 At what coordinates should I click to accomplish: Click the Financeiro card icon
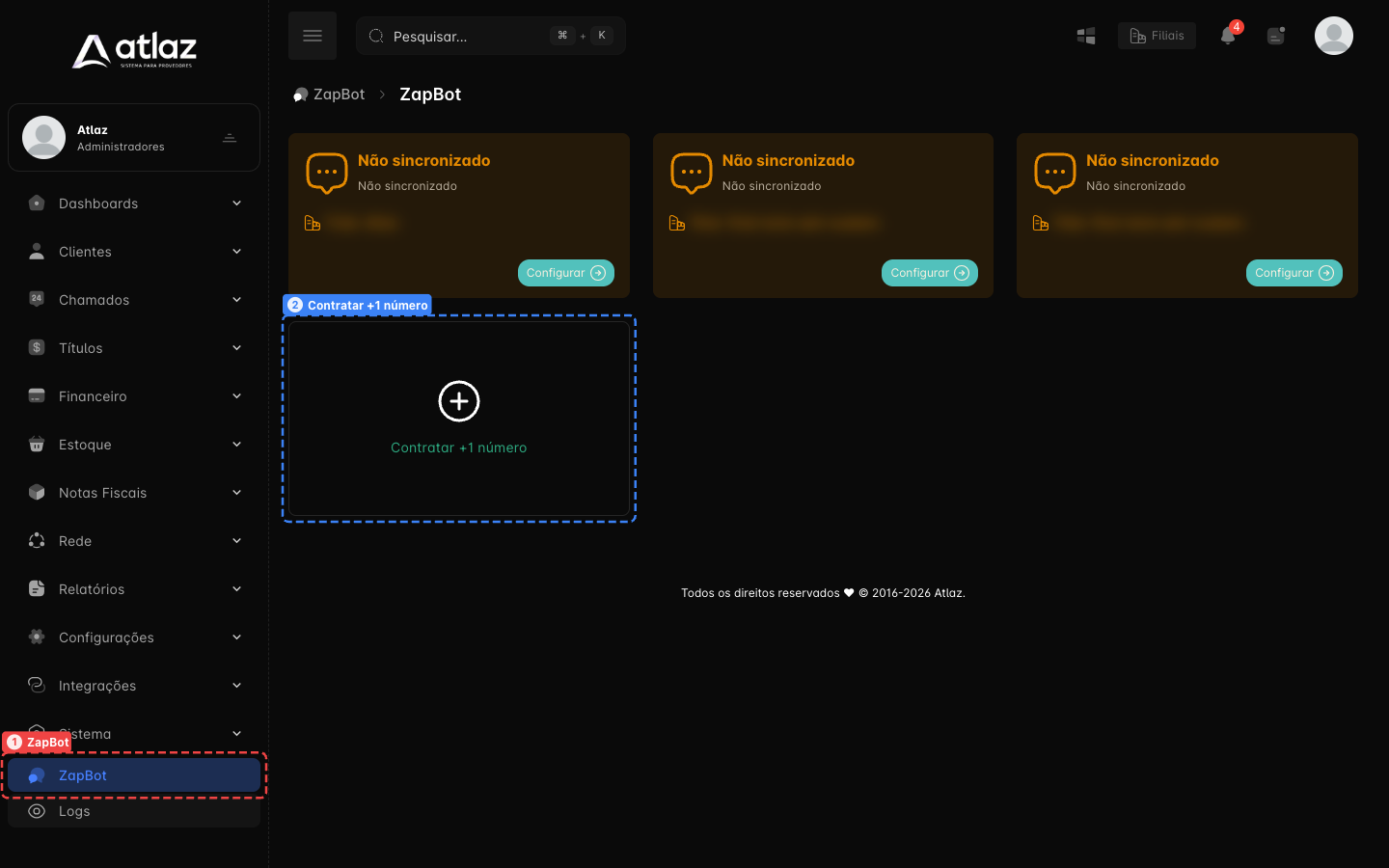pos(37,395)
